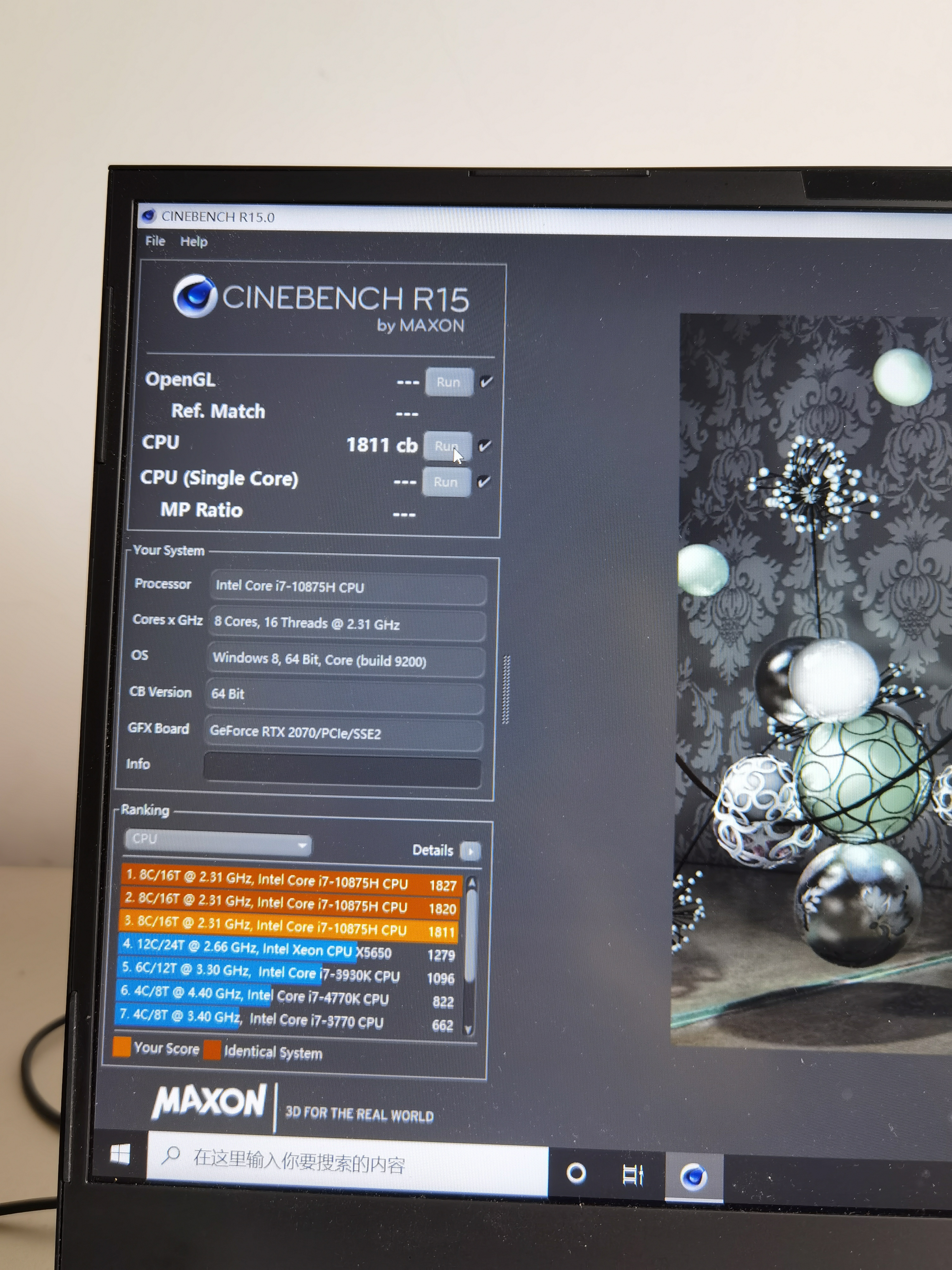This screenshot has height=1270, width=952.
Task: Click the CB Version 64 Bit field
Action: 345,696
